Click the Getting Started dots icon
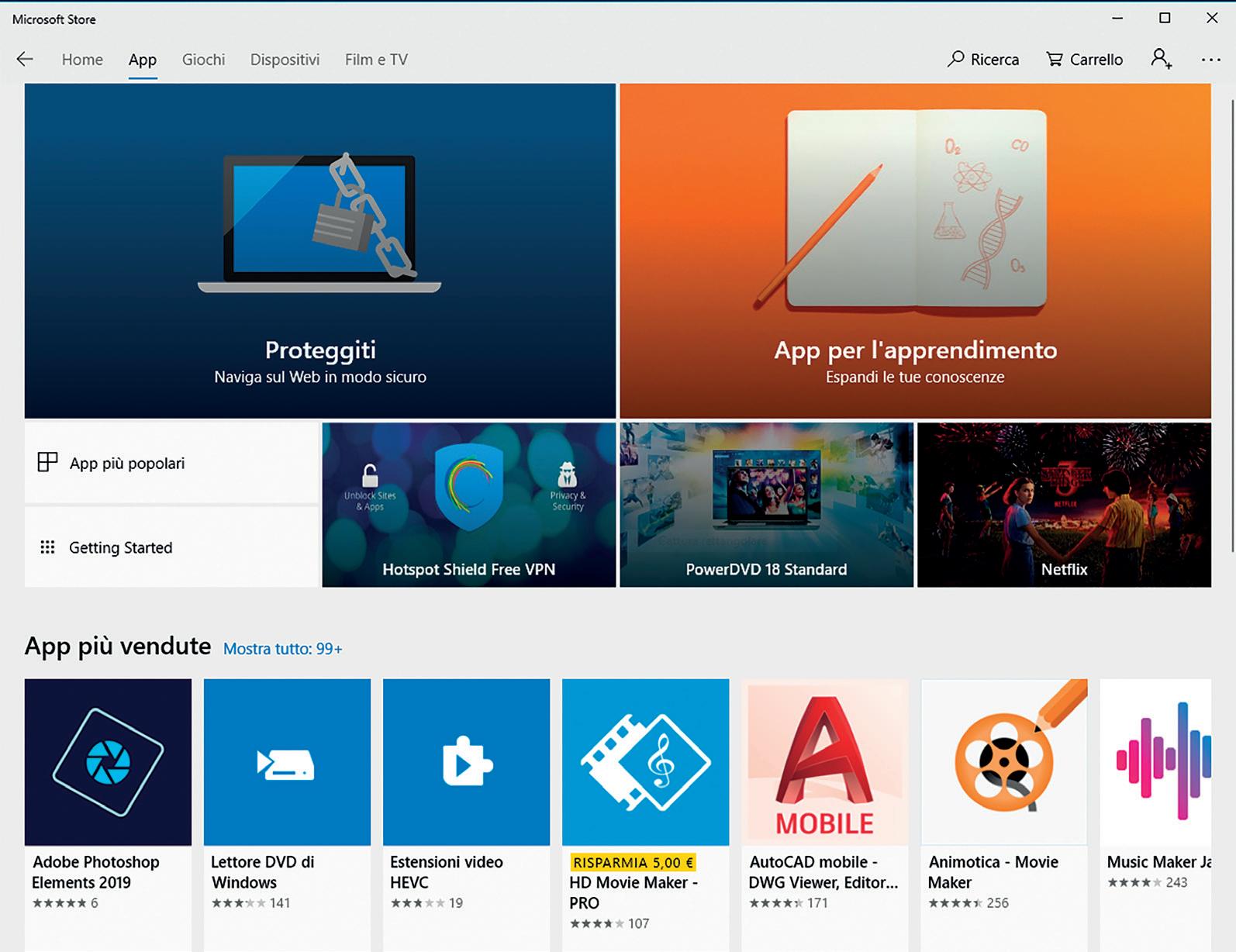The width and height of the screenshot is (1236, 952). point(47,547)
